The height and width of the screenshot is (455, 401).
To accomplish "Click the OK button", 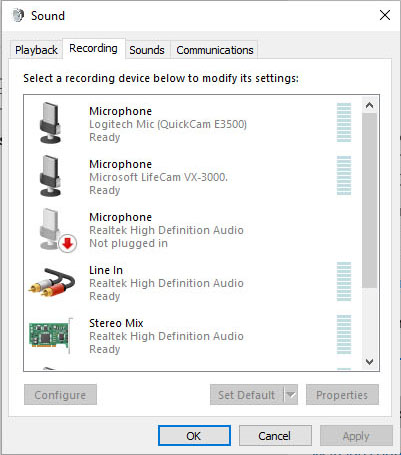I will click(x=194, y=436).
